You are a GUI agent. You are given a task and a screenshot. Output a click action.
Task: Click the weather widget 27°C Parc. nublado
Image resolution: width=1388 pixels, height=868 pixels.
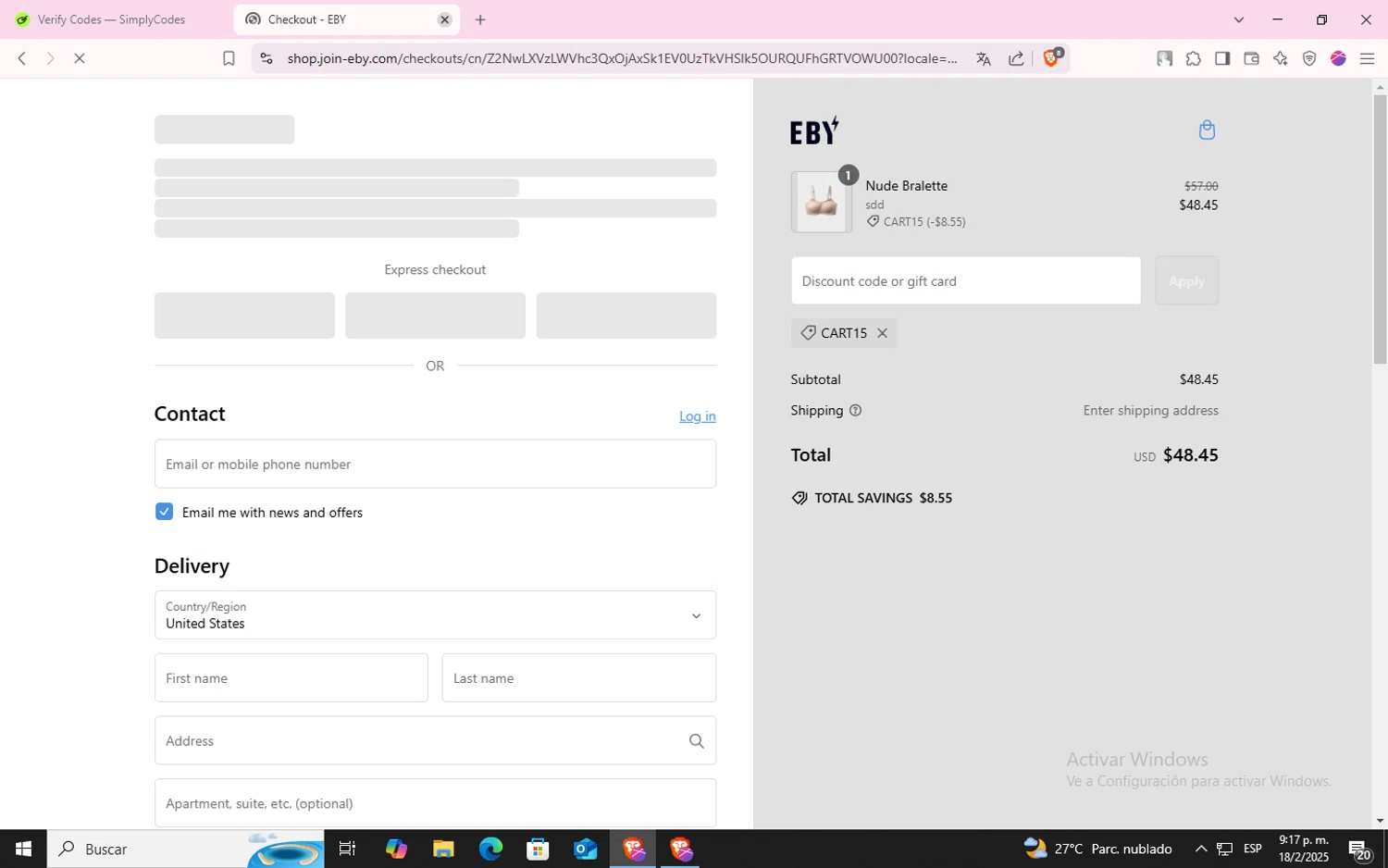coord(1097,849)
